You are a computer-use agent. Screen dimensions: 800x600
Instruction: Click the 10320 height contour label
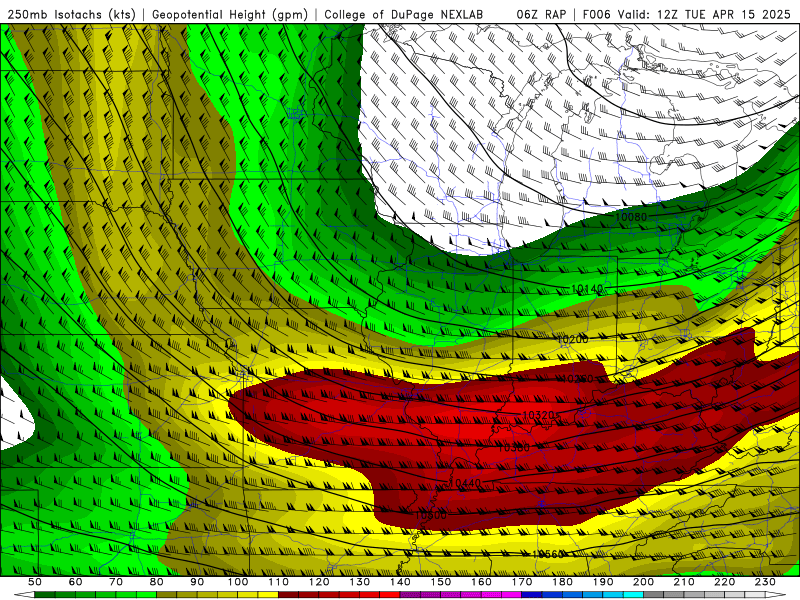pyautogui.click(x=539, y=415)
